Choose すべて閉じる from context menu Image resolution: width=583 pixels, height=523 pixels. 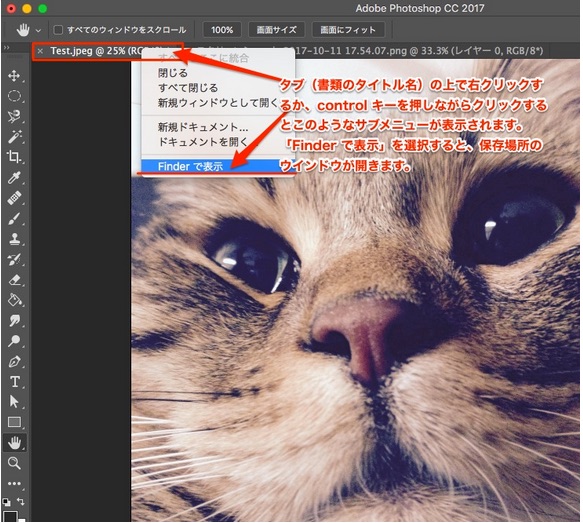[218, 88]
